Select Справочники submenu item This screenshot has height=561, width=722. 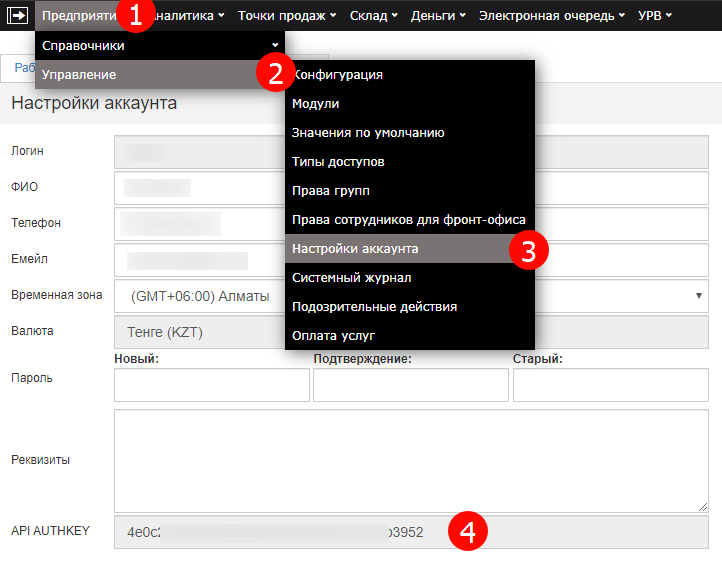coord(160,46)
